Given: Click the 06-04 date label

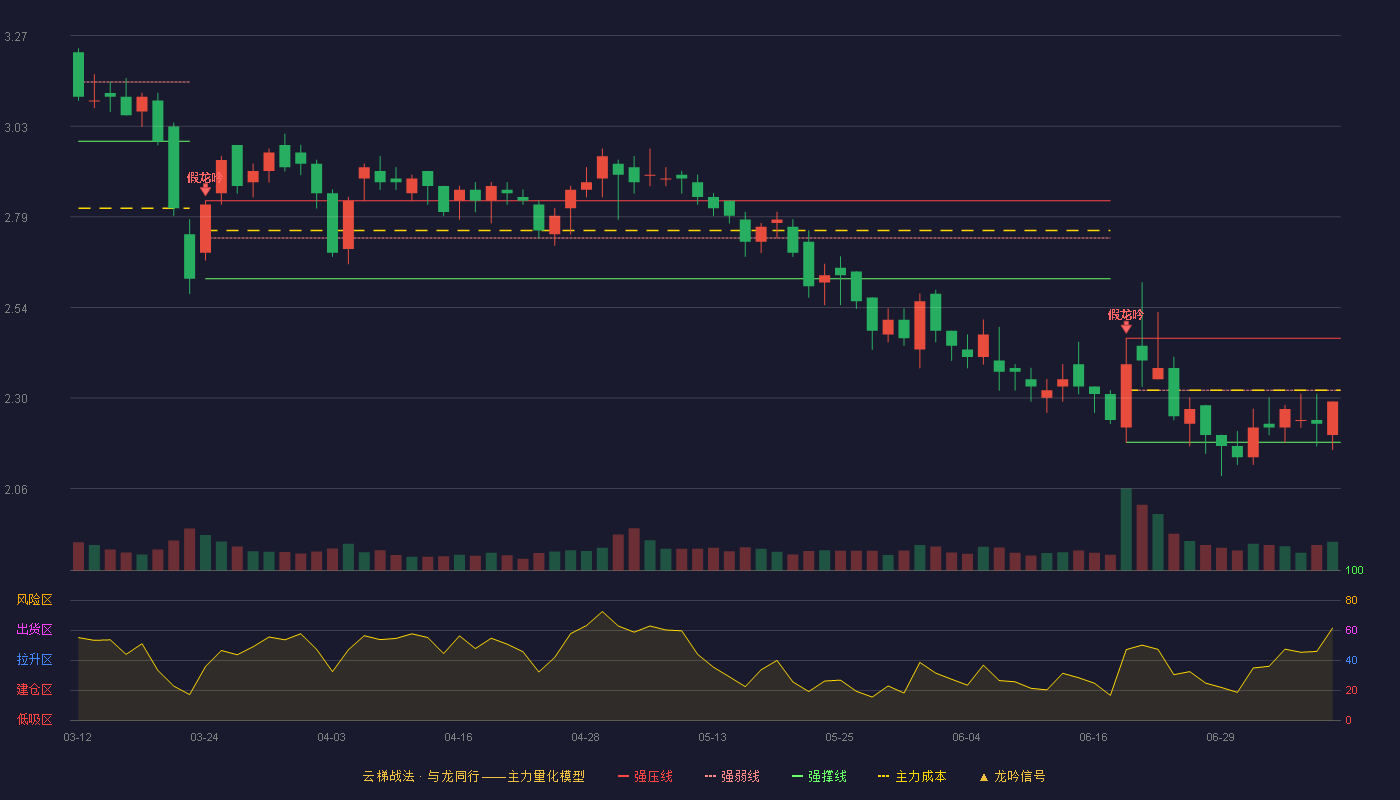Looking at the screenshot, I should point(966,737).
